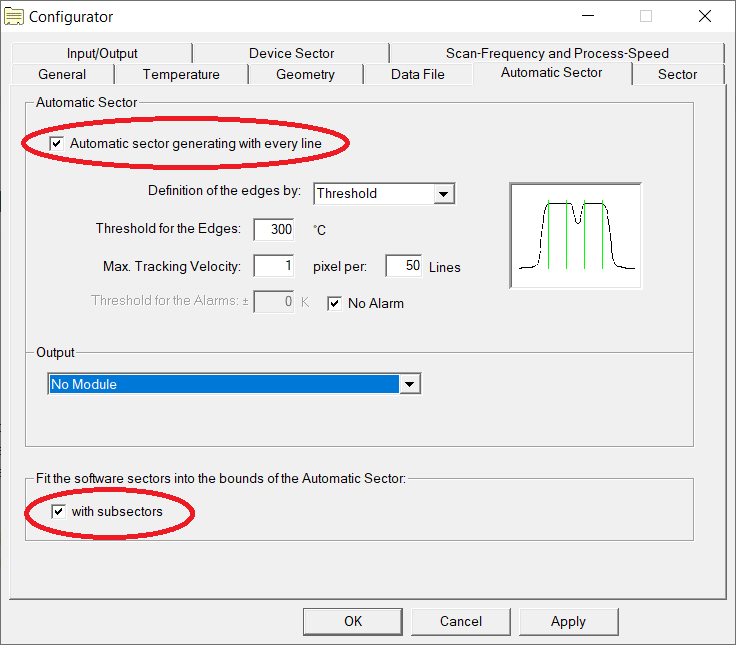The image size is (736, 645).
Task: Go to the General tab
Action: (62, 74)
